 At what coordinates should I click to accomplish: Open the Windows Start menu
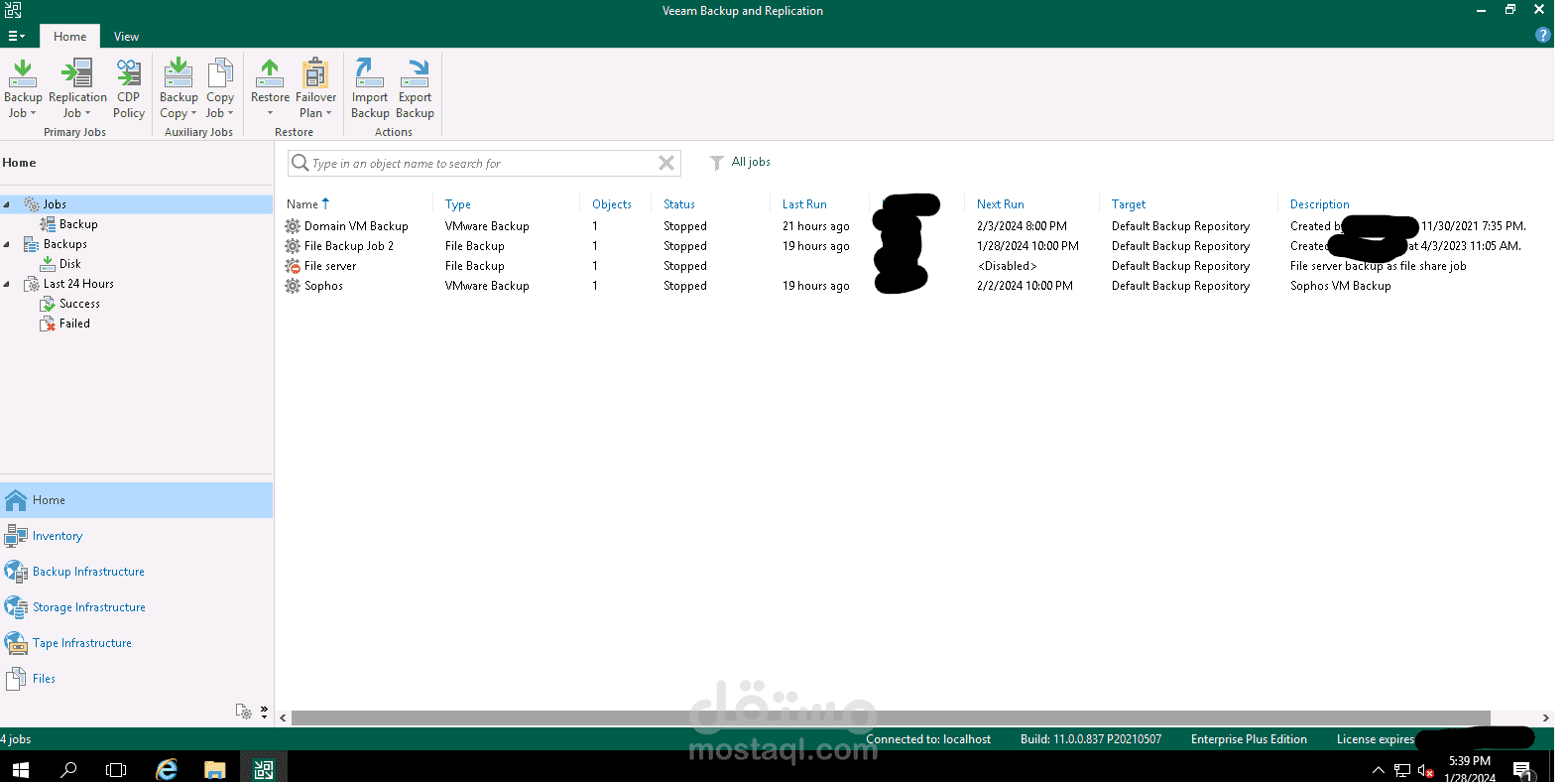pyautogui.click(x=20, y=769)
